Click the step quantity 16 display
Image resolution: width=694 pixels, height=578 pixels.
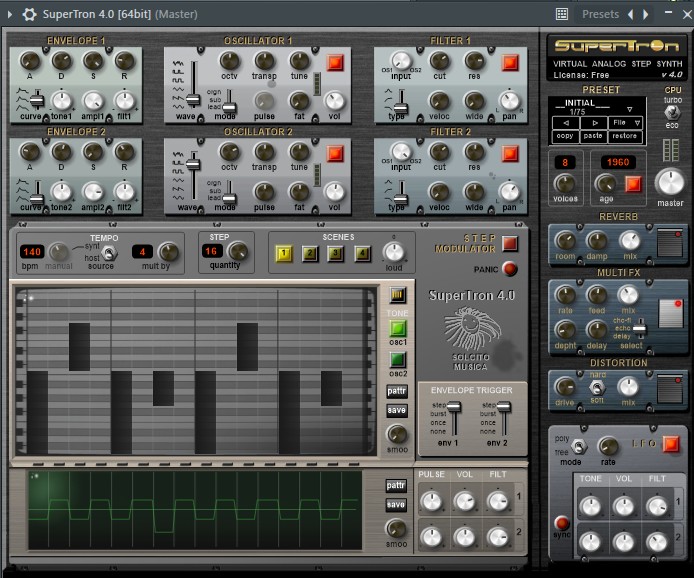click(x=211, y=251)
